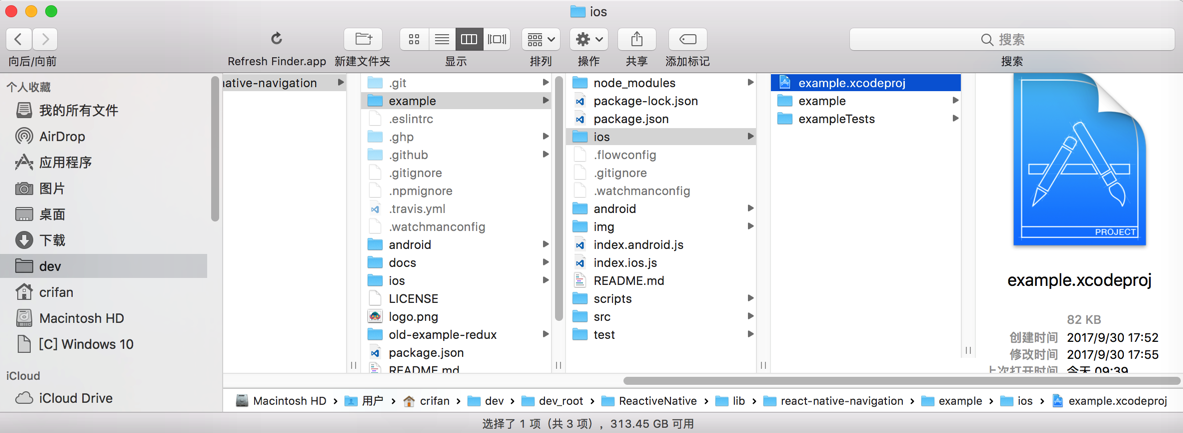
Task: Select the .flowconfig file
Action: click(x=662, y=155)
